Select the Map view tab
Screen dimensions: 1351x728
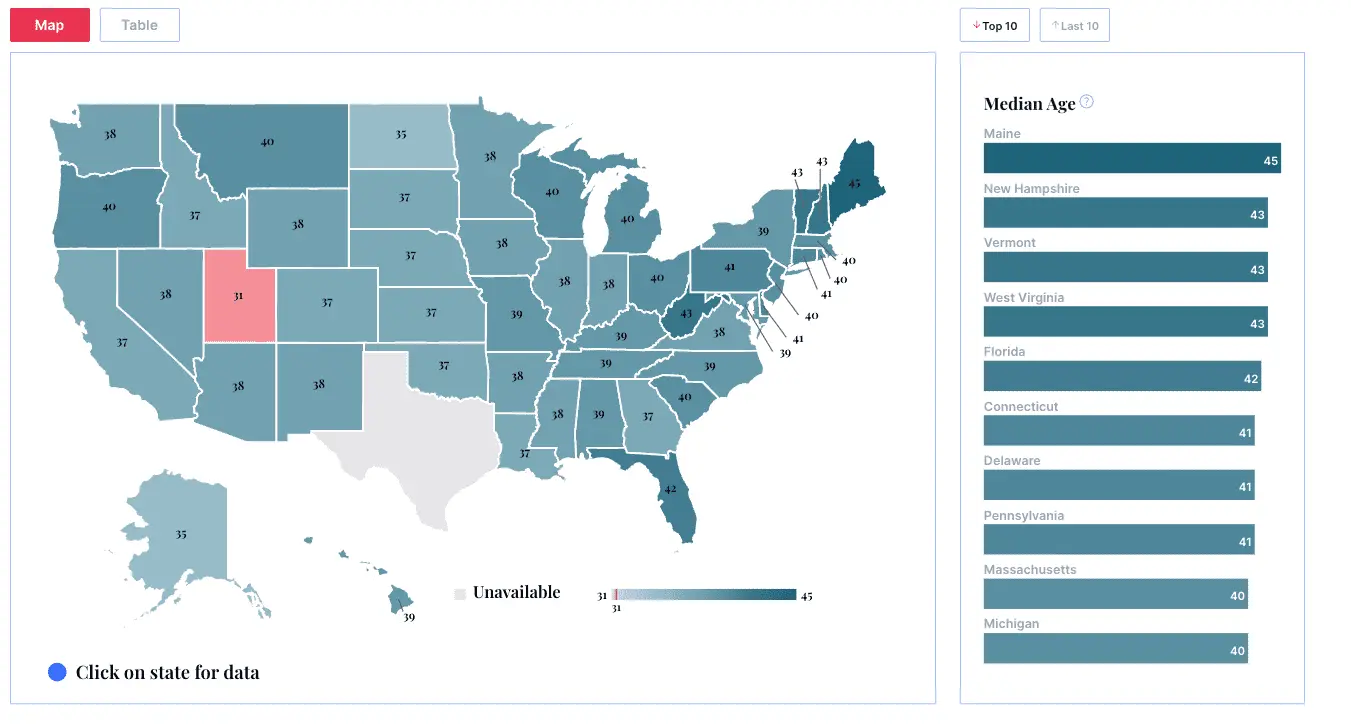[x=50, y=25]
